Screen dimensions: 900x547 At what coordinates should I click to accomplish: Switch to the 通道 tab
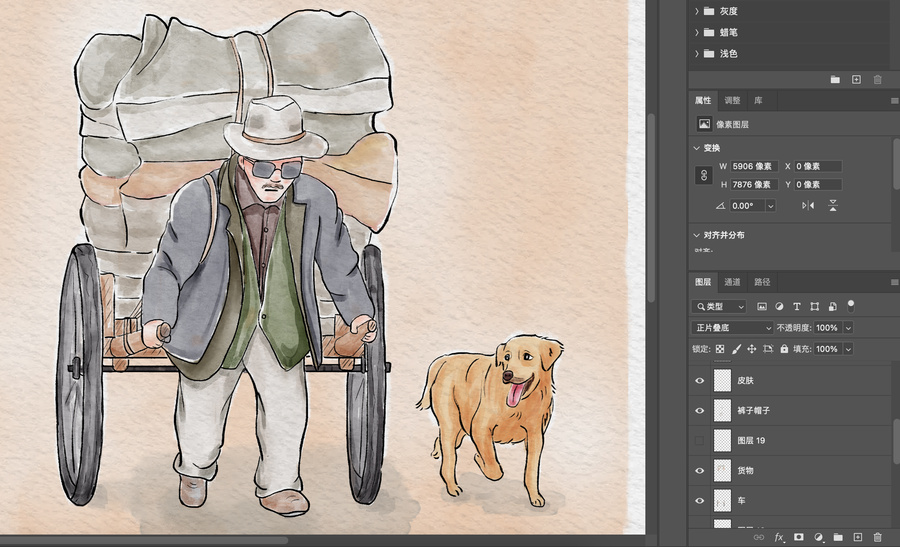click(732, 282)
